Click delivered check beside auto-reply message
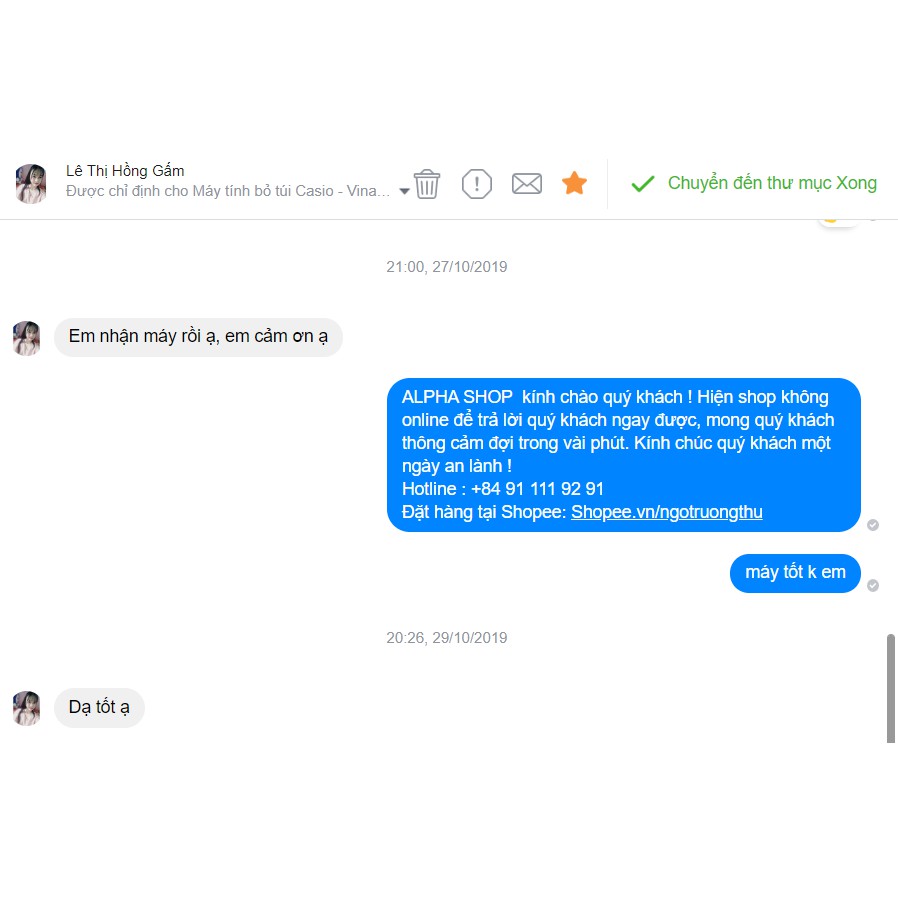This screenshot has width=898, height=898. 873,525
